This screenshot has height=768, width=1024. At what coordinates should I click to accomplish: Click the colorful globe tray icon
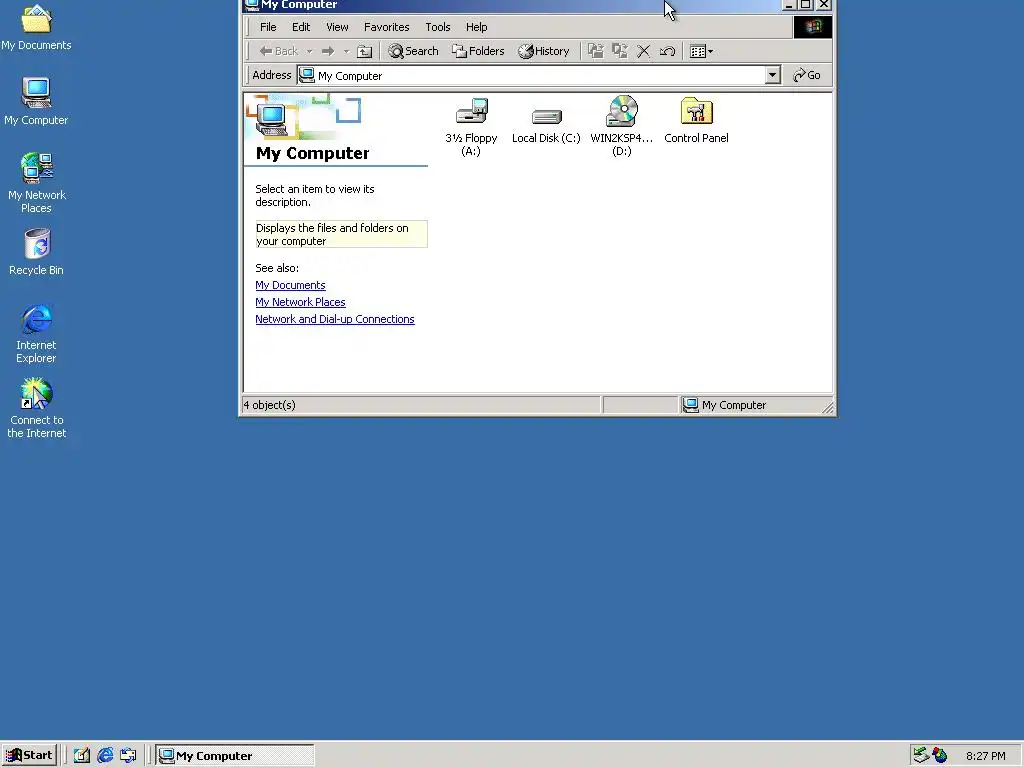pyautogui.click(x=940, y=756)
